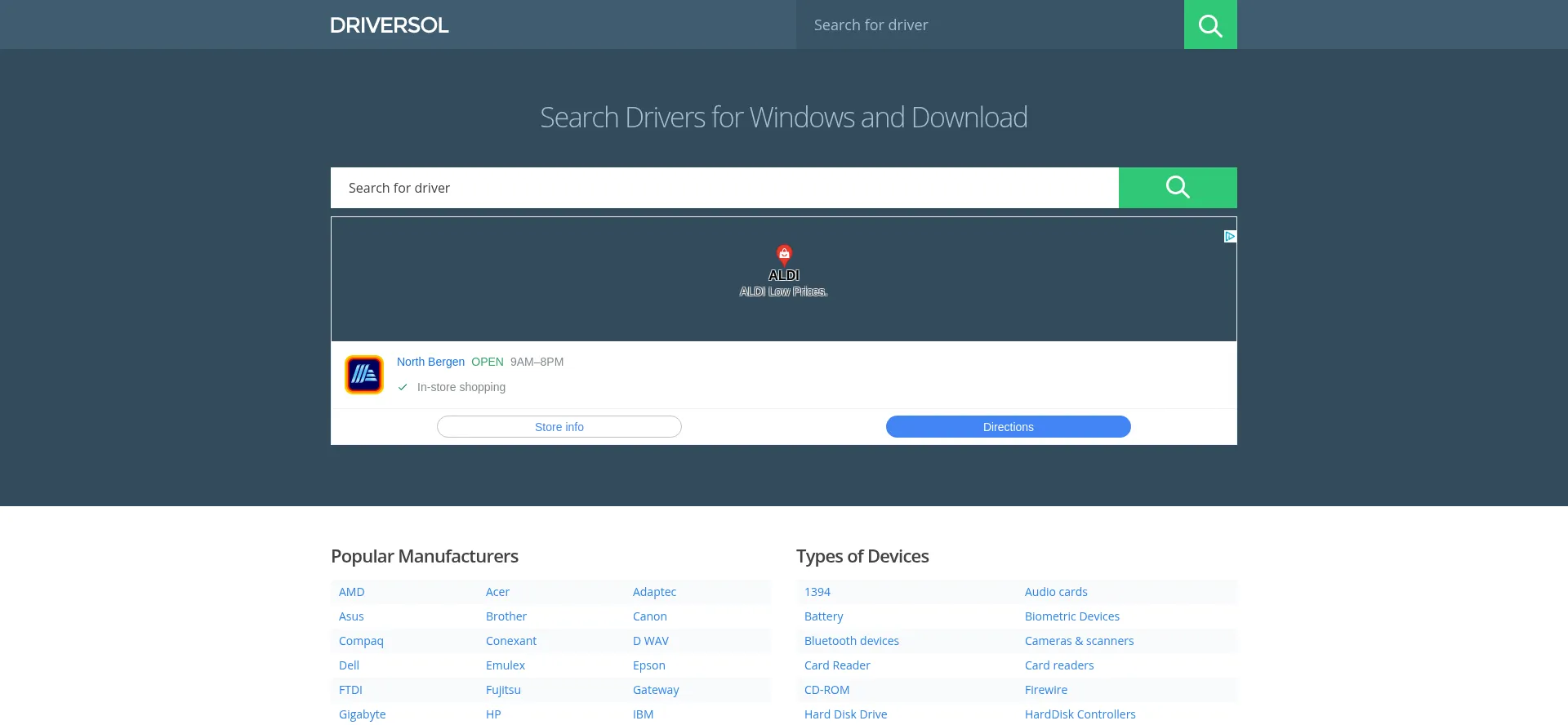Open the HP manufacturer link
The height and width of the screenshot is (725, 1568).
[493, 714]
